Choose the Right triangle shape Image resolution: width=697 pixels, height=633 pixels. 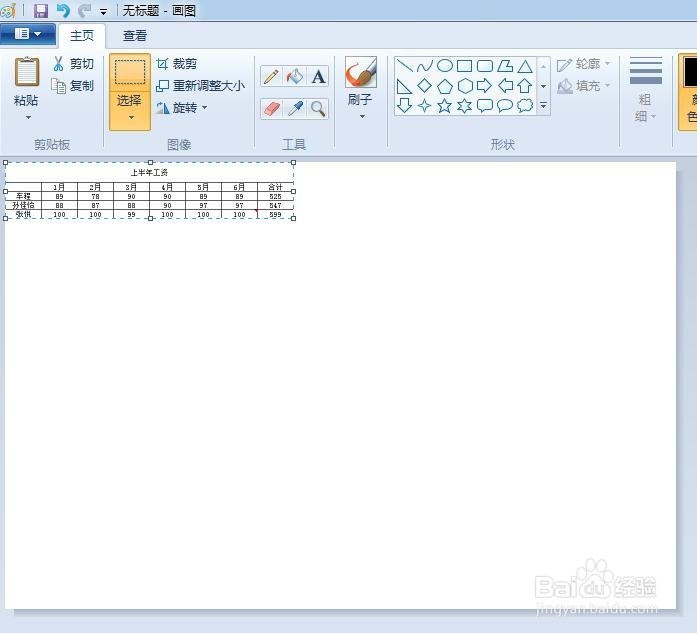click(405, 86)
